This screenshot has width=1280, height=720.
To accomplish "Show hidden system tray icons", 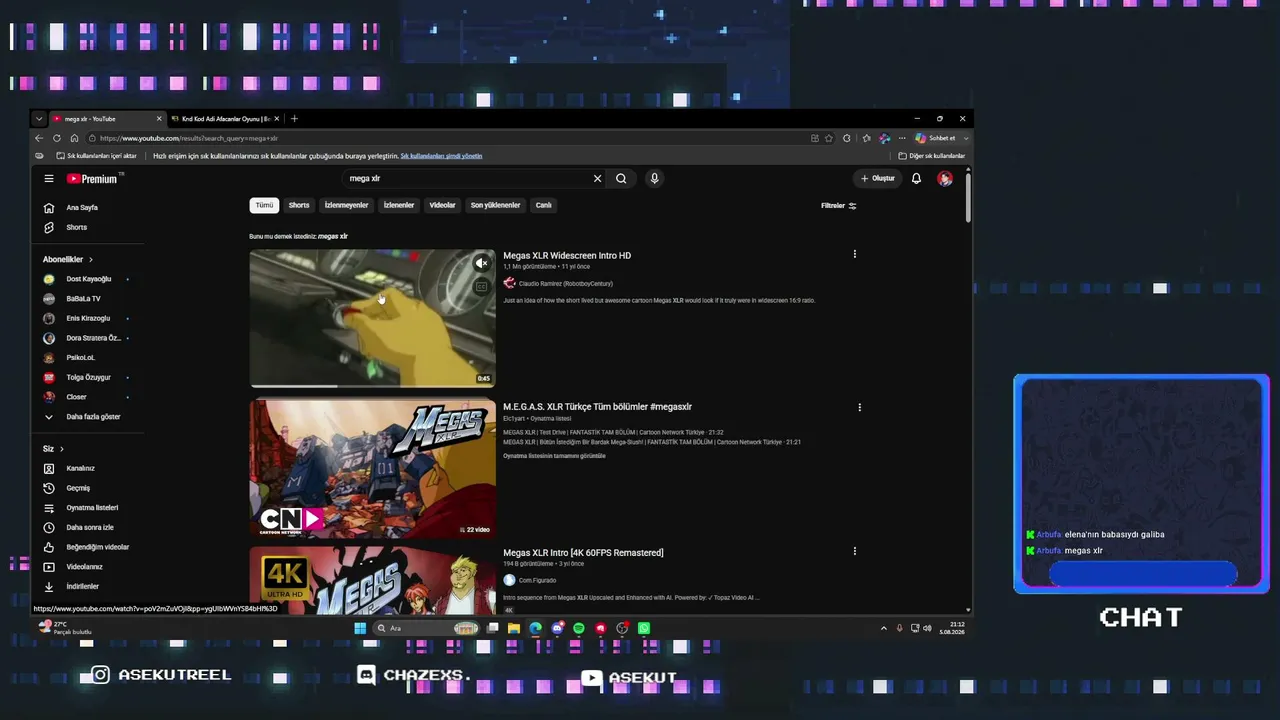I will point(883,628).
